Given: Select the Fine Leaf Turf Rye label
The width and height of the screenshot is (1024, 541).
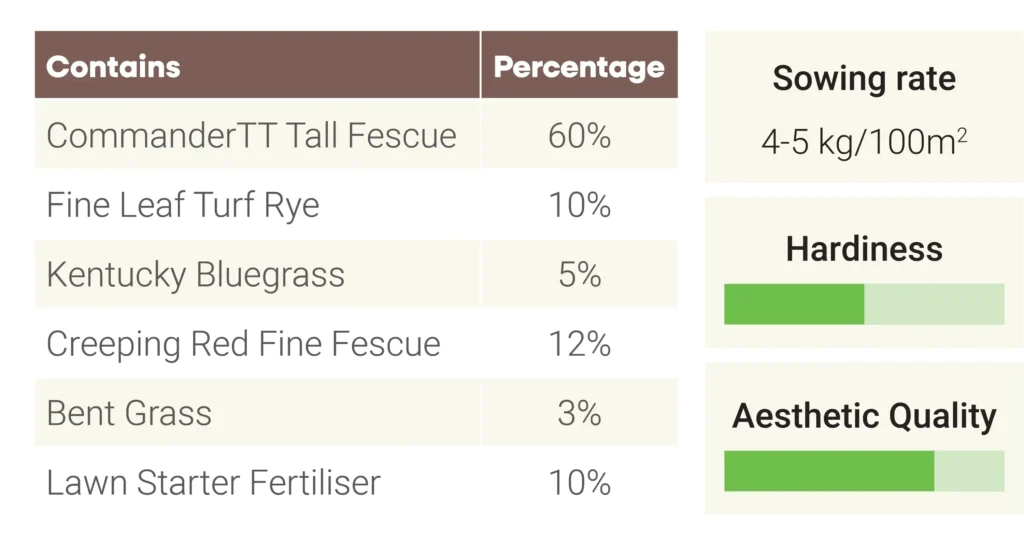Looking at the screenshot, I should coord(183,205).
